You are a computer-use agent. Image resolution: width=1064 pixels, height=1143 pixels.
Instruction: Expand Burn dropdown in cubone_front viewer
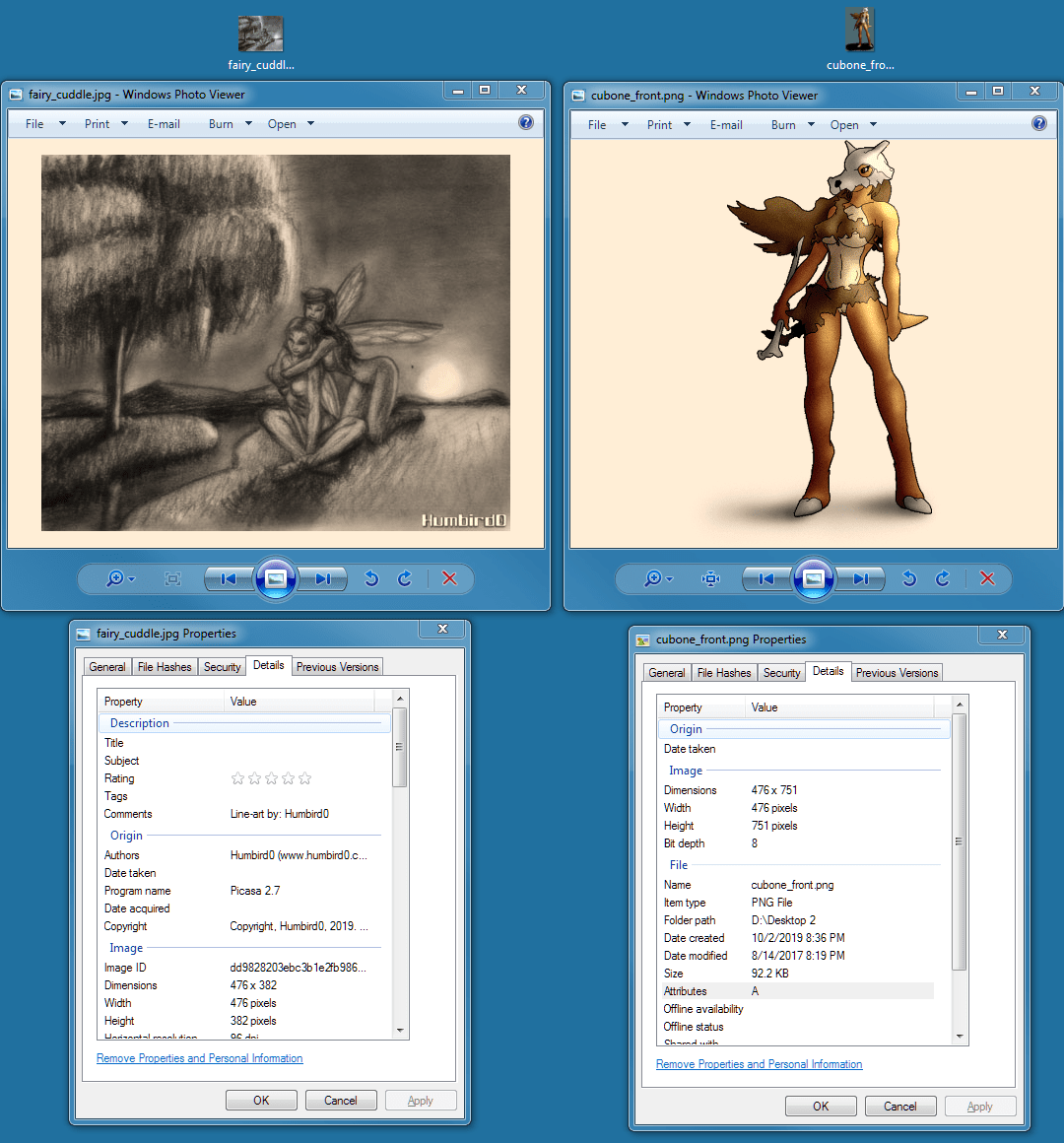(811, 125)
